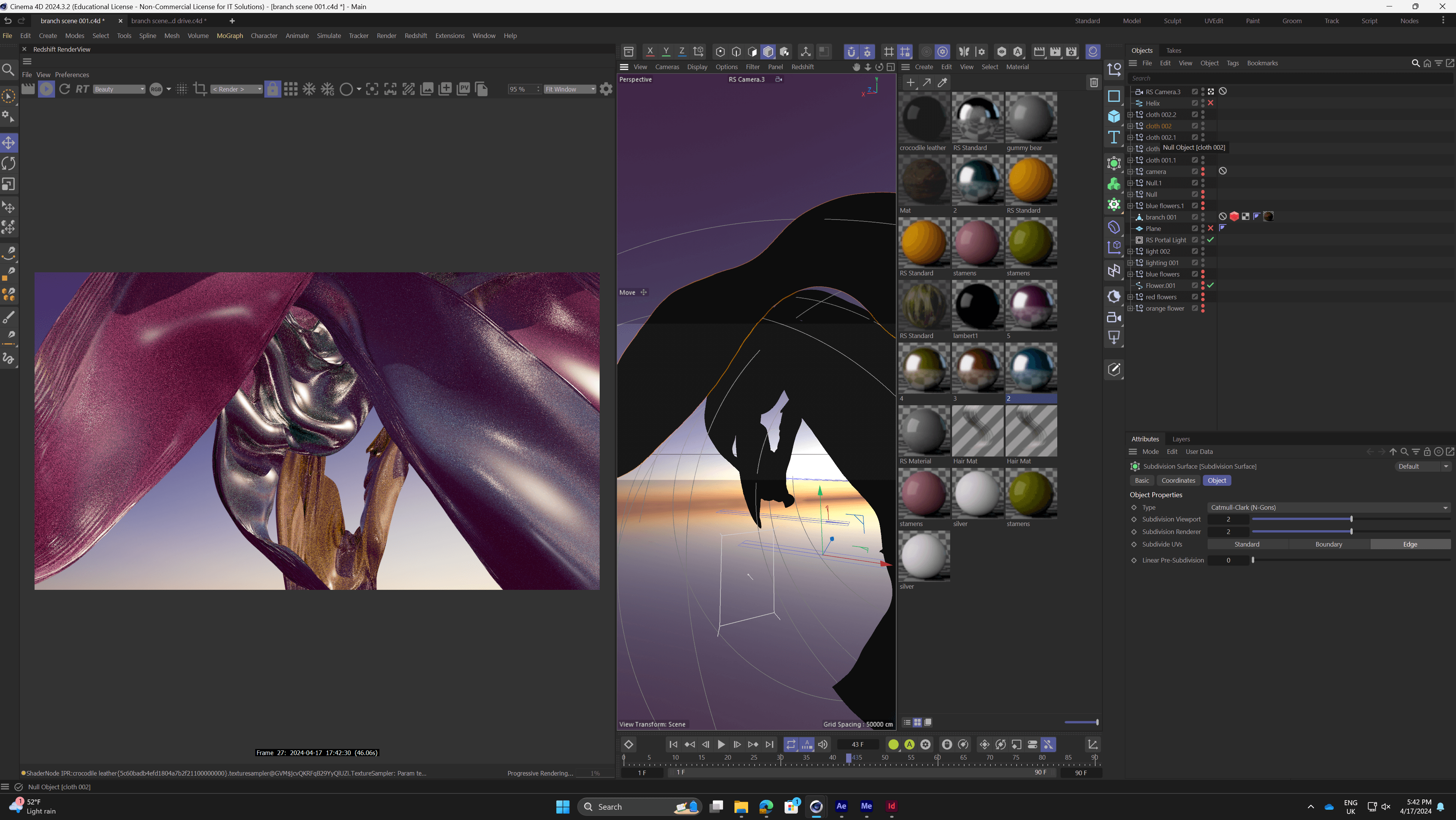Toggle layer checkbox for cloth 002.2
This screenshot has width=1456, height=820.
point(1195,115)
